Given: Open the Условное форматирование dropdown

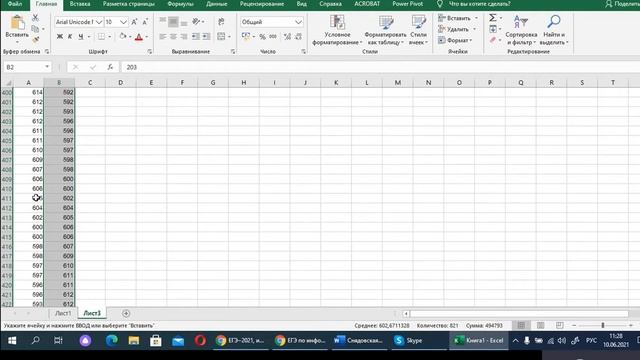Looking at the screenshot, I should [x=337, y=30].
